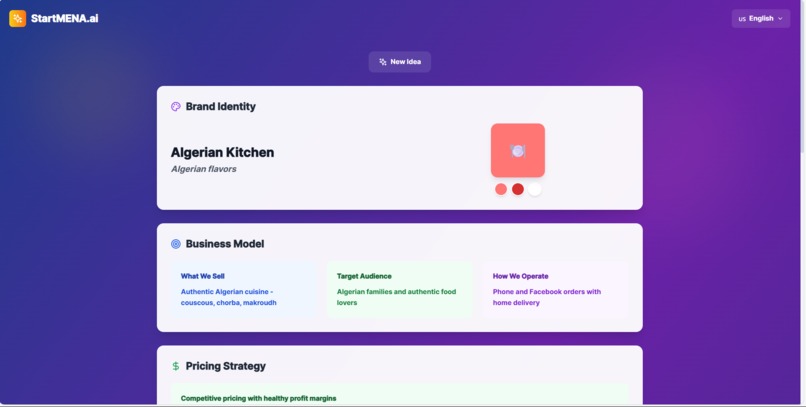Click the Algerian Kitchen brand name
Image resolution: width=806 pixels, height=407 pixels.
[x=222, y=152]
